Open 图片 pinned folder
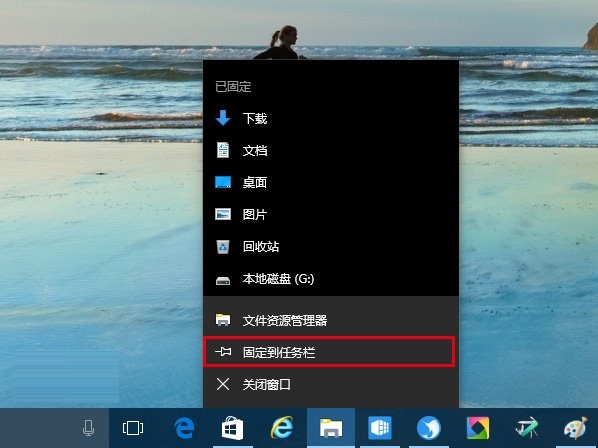 tap(331, 214)
